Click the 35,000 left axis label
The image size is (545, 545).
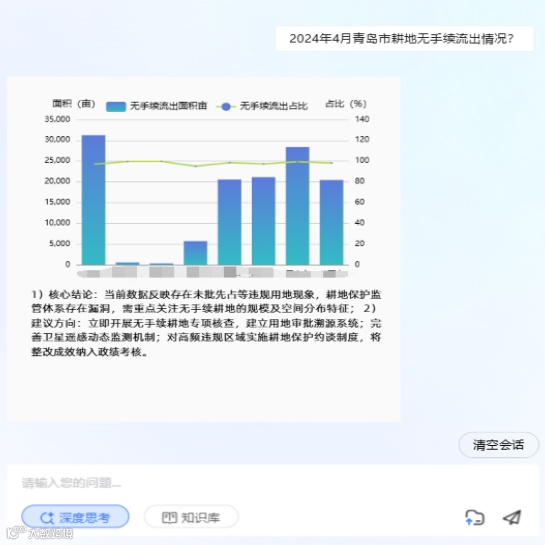(x=57, y=119)
